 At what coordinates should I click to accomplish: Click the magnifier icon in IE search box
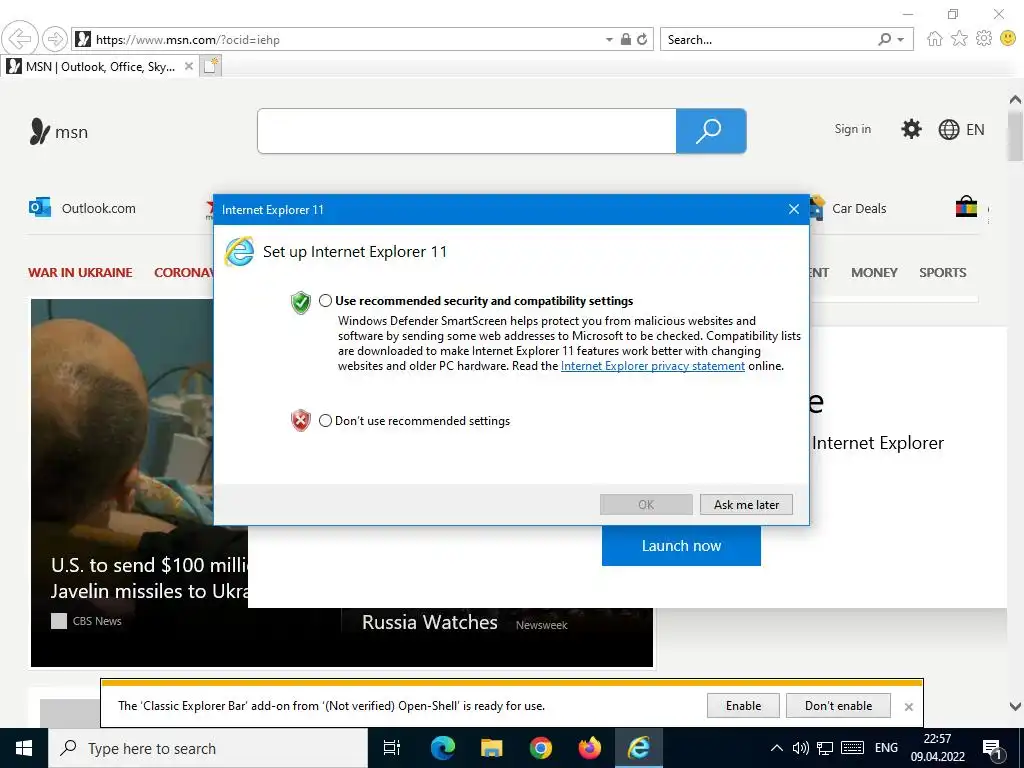click(x=885, y=39)
